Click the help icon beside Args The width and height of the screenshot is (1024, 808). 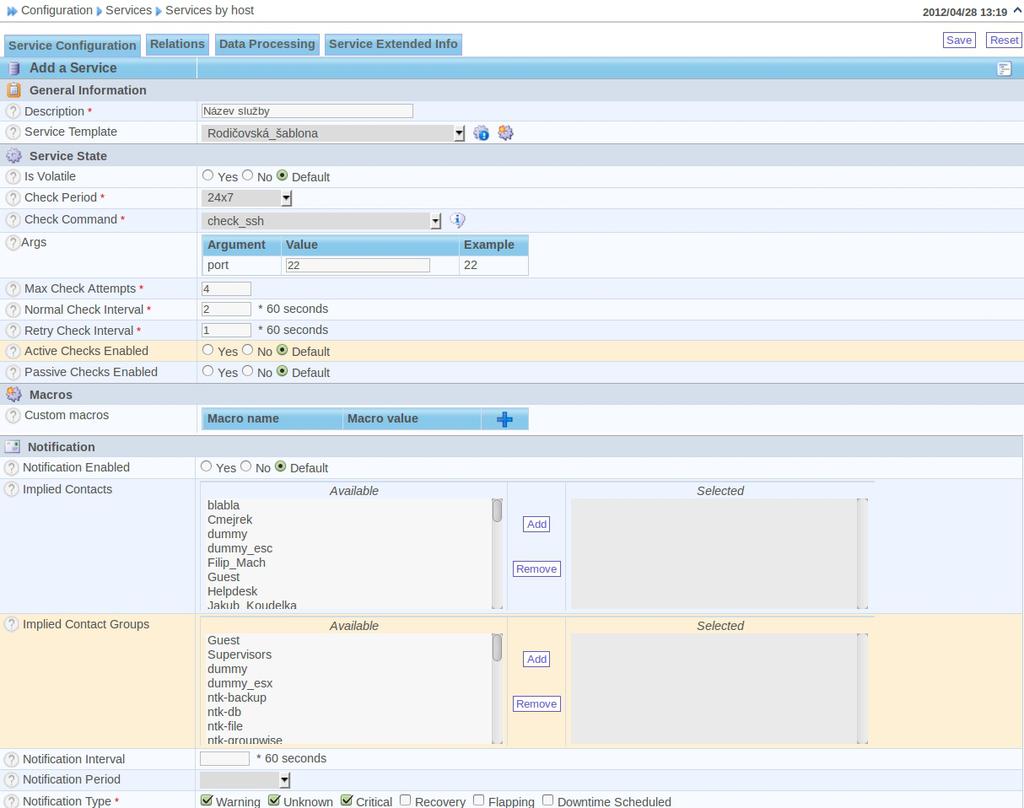[x=12, y=242]
